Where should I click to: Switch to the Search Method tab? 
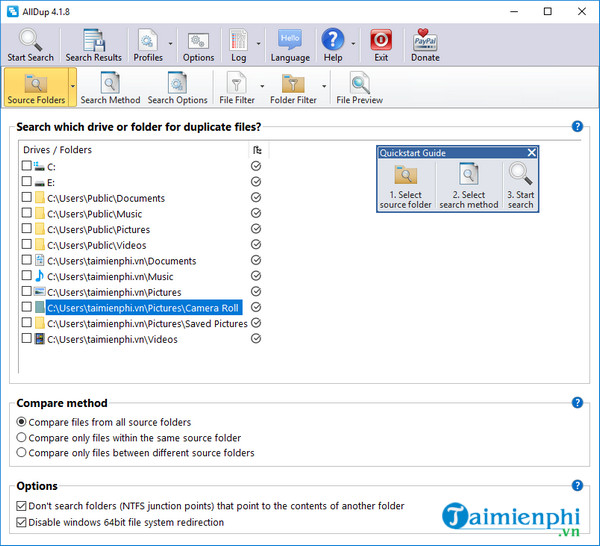click(110, 86)
